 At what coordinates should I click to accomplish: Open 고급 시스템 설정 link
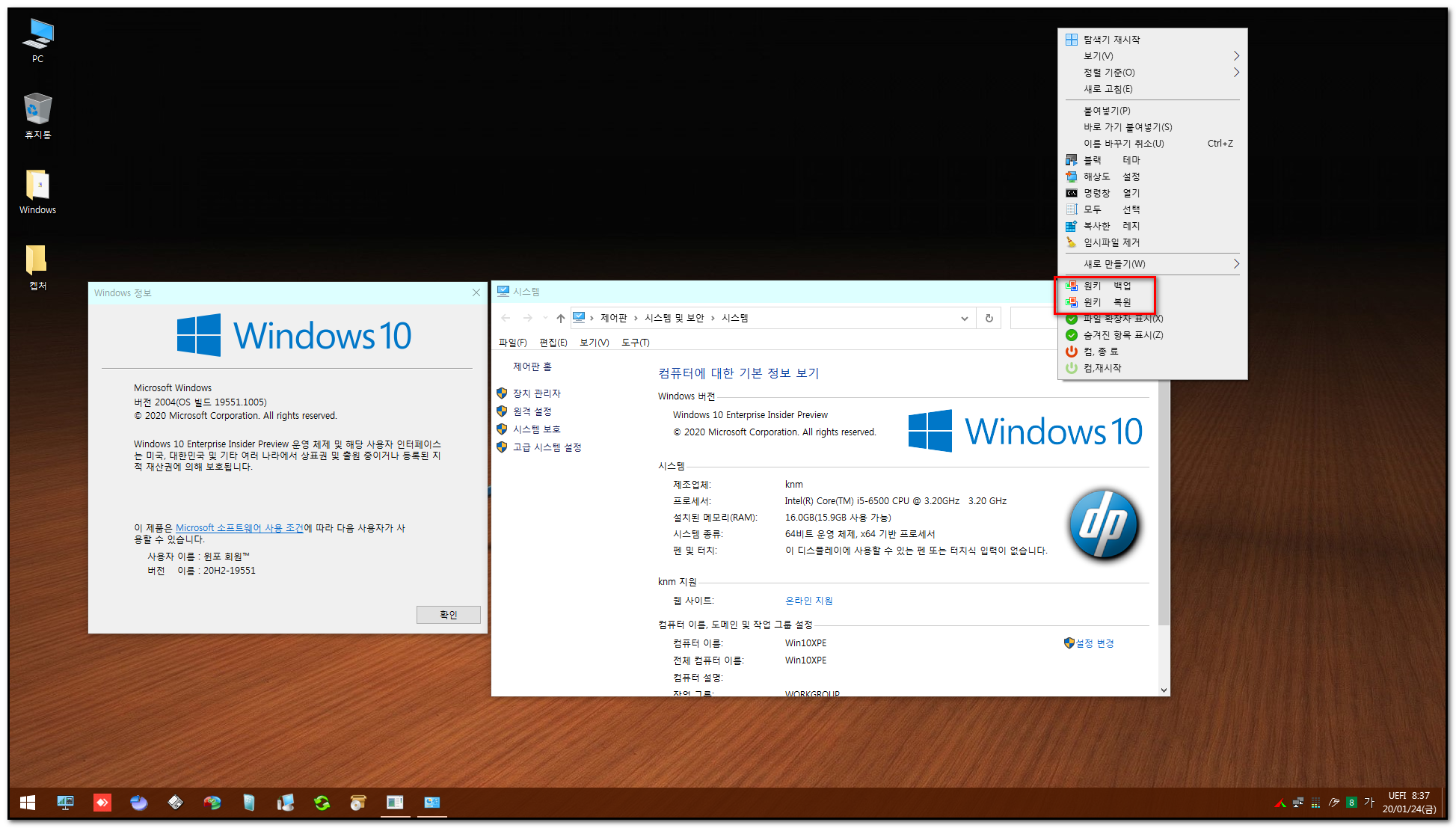547,447
